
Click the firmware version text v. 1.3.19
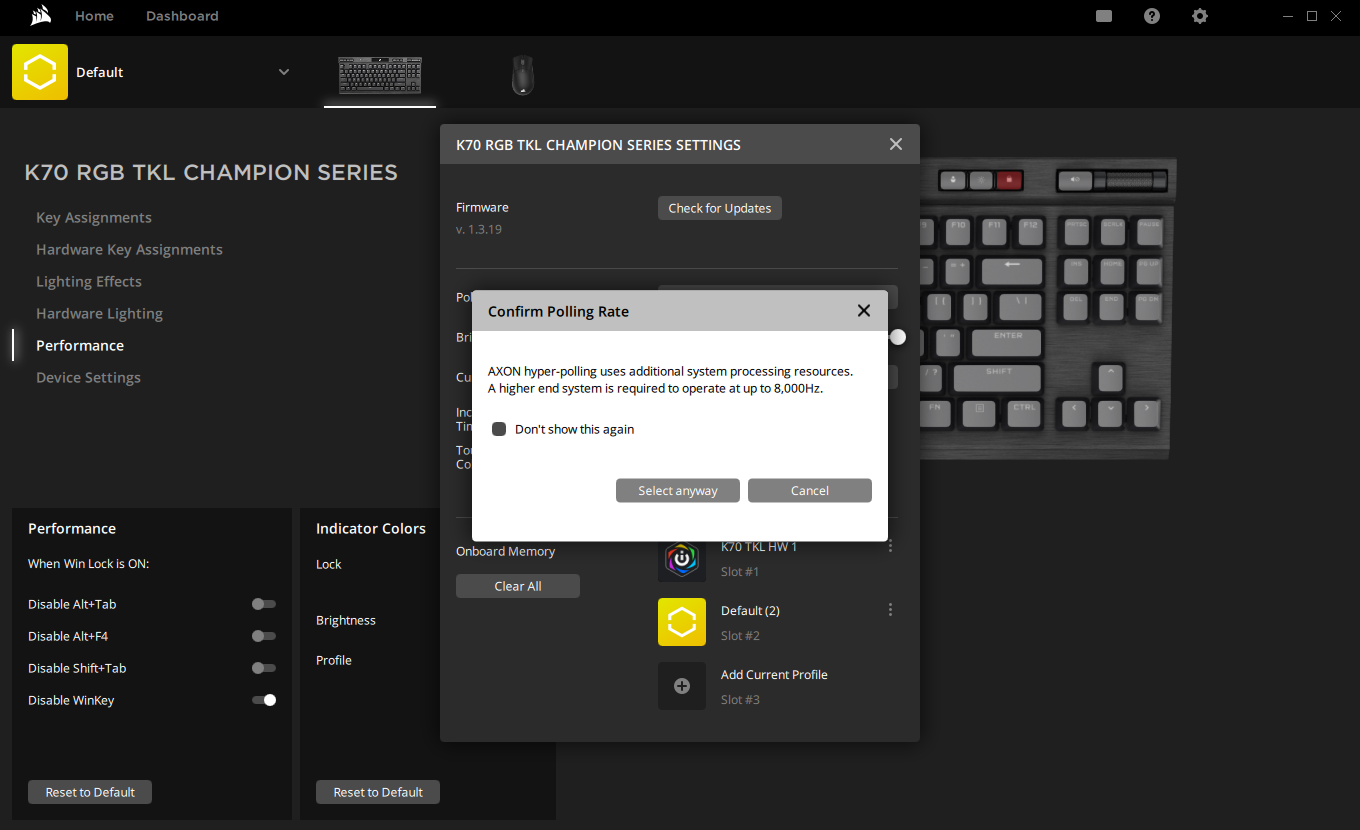(x=479, y=230)
